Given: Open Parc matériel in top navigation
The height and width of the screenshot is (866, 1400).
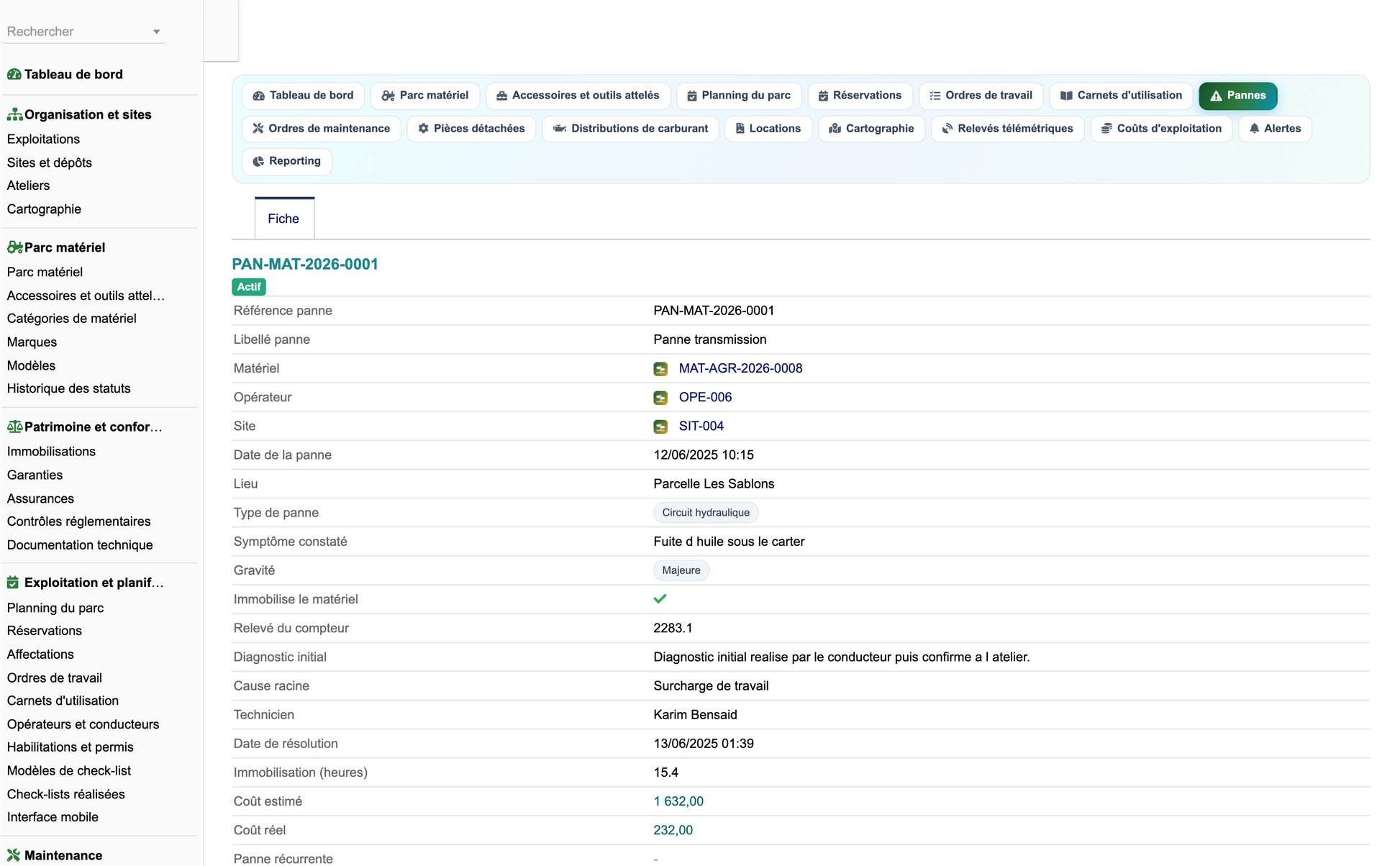Looking at the screenshot, I should click(x=425, y=96).
